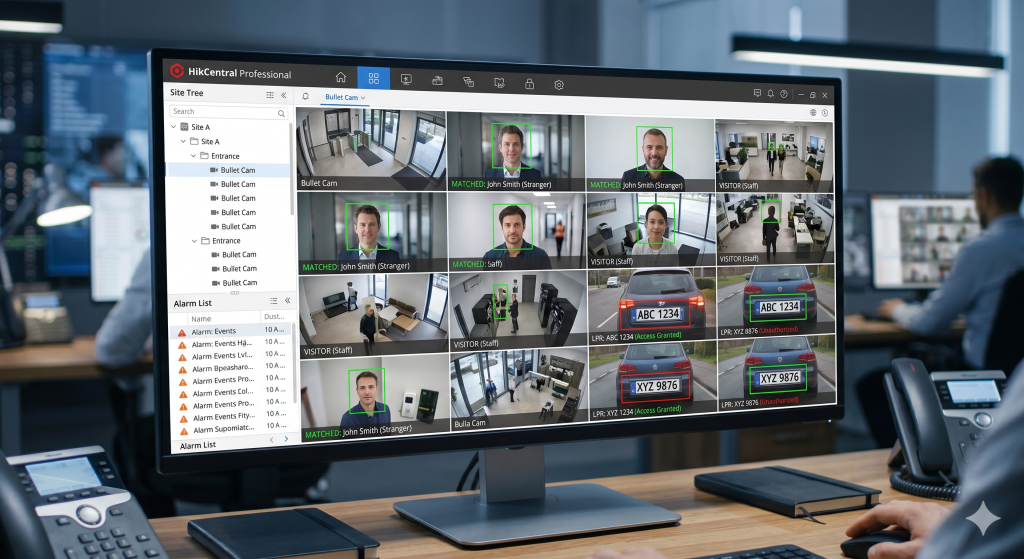Image resolution: width=1024 pixels, height=559 pixels.
Task: Open the Home page icon
Action: [341, 77]
